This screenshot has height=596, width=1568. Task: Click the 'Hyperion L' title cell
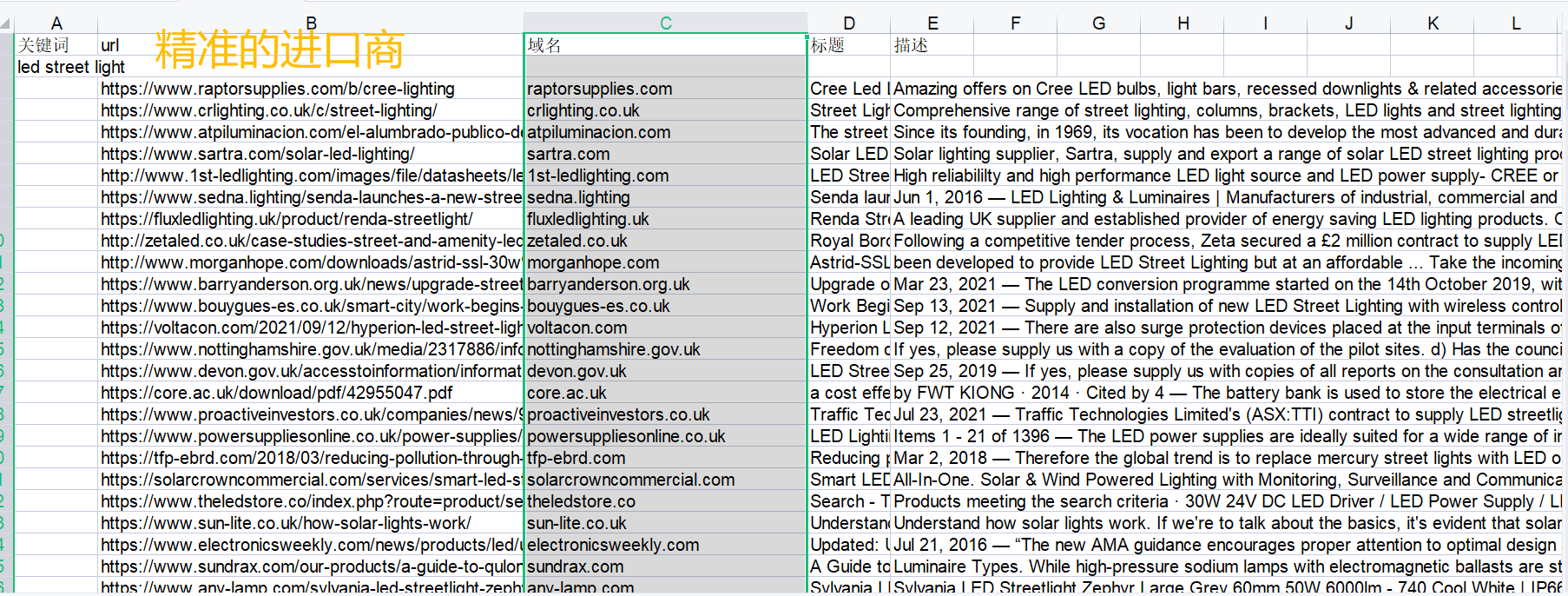point(849,328)
